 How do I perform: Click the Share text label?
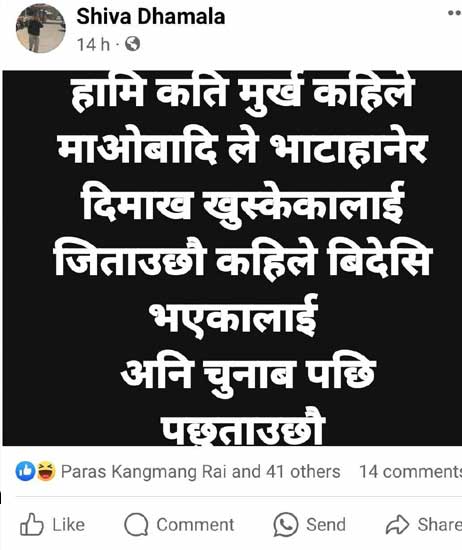pyautogui.click(x=440, y=525)
